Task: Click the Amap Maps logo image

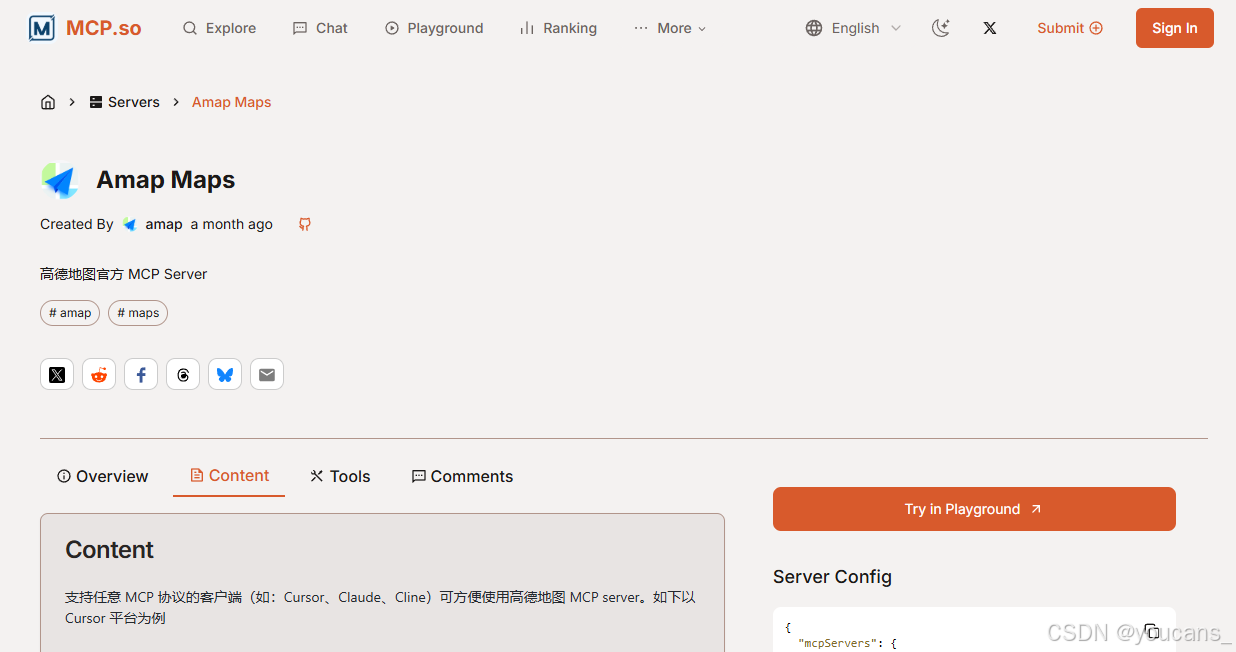Action: click(60, 180)
